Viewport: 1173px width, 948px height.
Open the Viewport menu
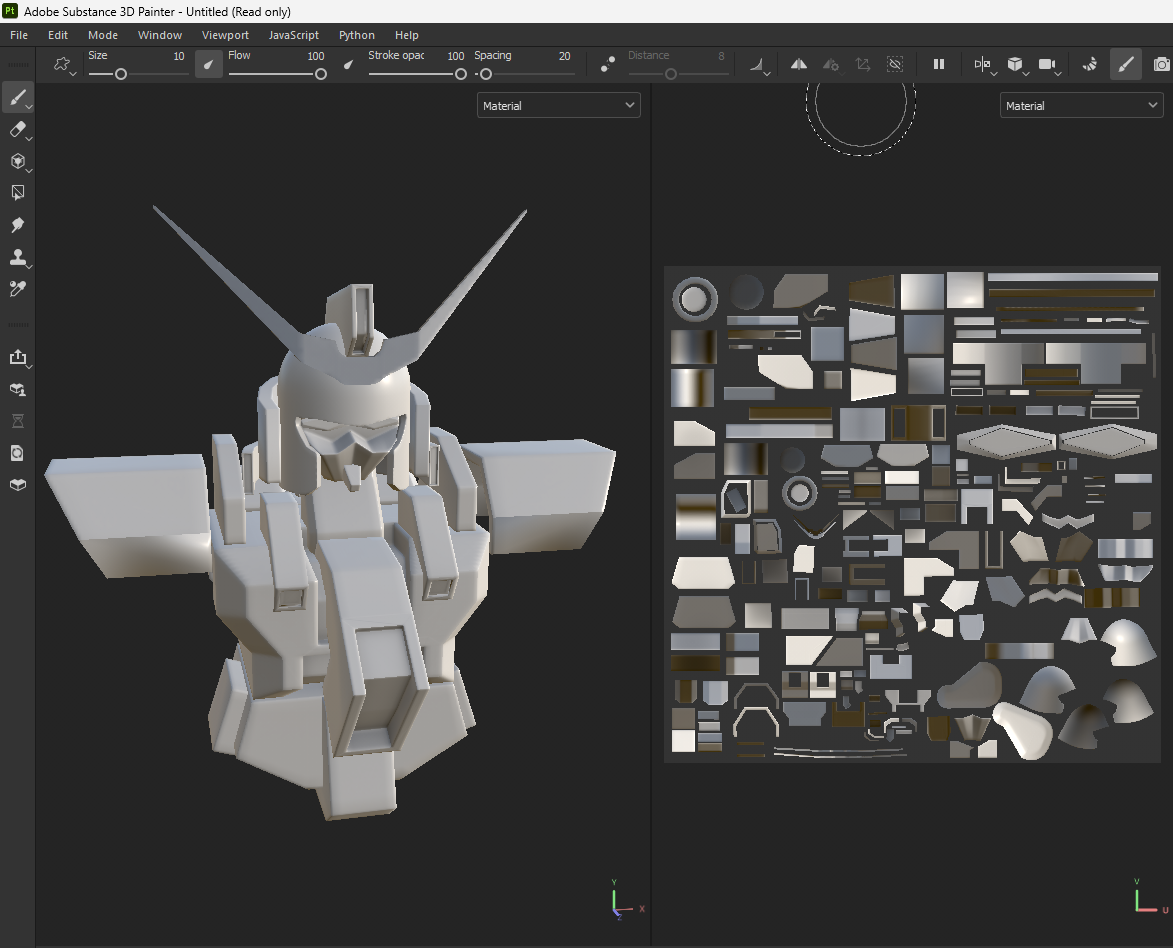(225, 34)
